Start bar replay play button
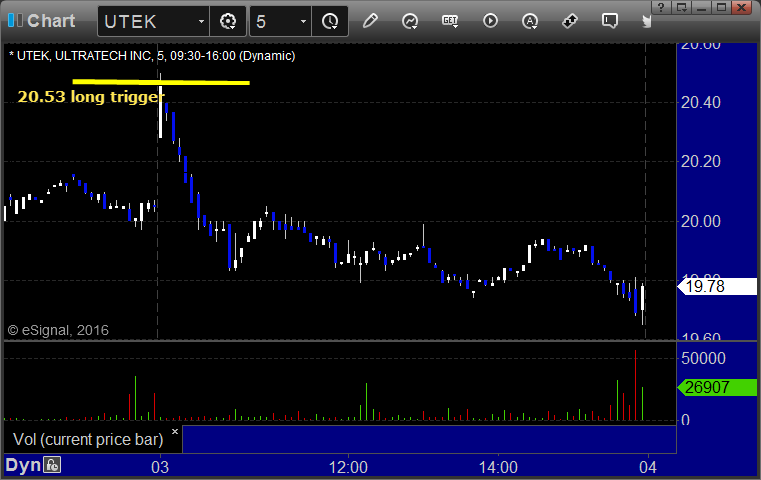This screenshot has height=480, width=761. [490, 21]
